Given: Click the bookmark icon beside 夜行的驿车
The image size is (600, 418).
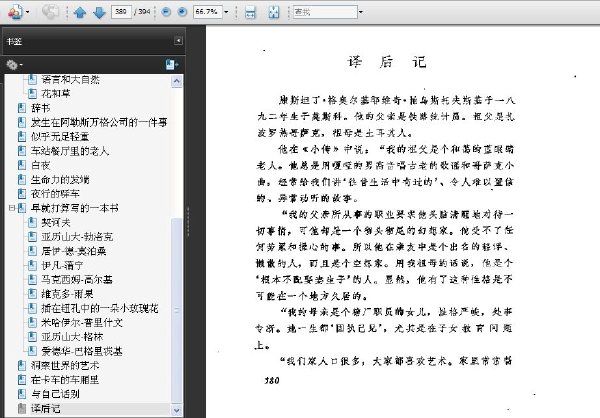Looking at the screenshot, I should click(22, 194).
